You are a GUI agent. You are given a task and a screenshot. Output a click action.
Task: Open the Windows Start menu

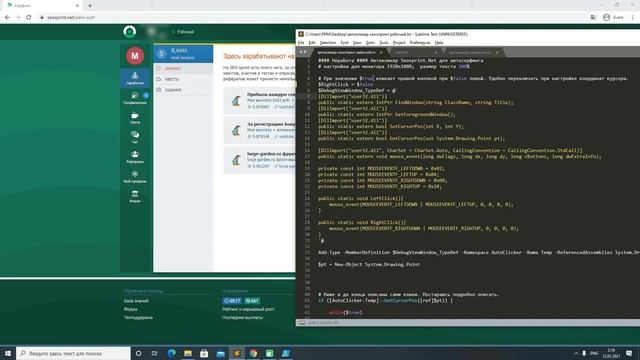click(x=8, y=353)
